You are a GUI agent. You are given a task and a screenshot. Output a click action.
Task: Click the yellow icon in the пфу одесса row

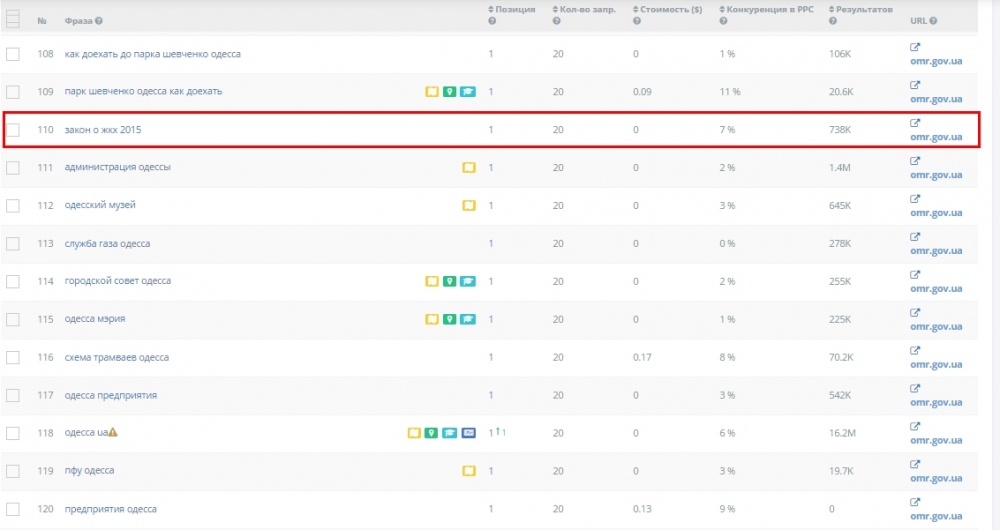(x=468, y=471)
